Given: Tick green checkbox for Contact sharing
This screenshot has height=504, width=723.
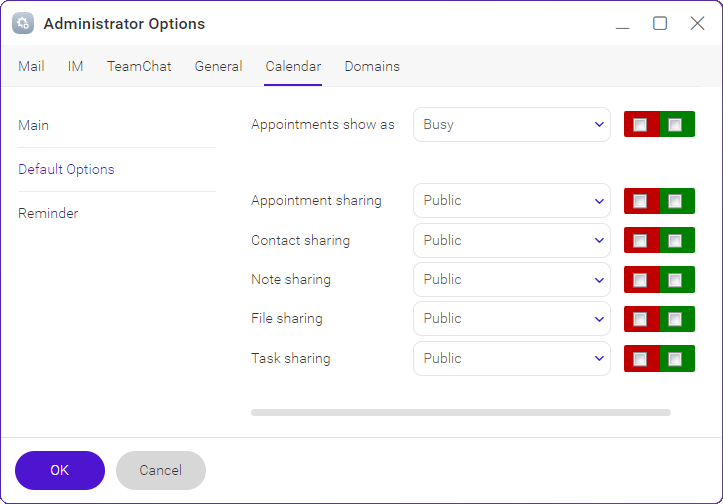Looking at the screenshot, I should click(675, 241).
